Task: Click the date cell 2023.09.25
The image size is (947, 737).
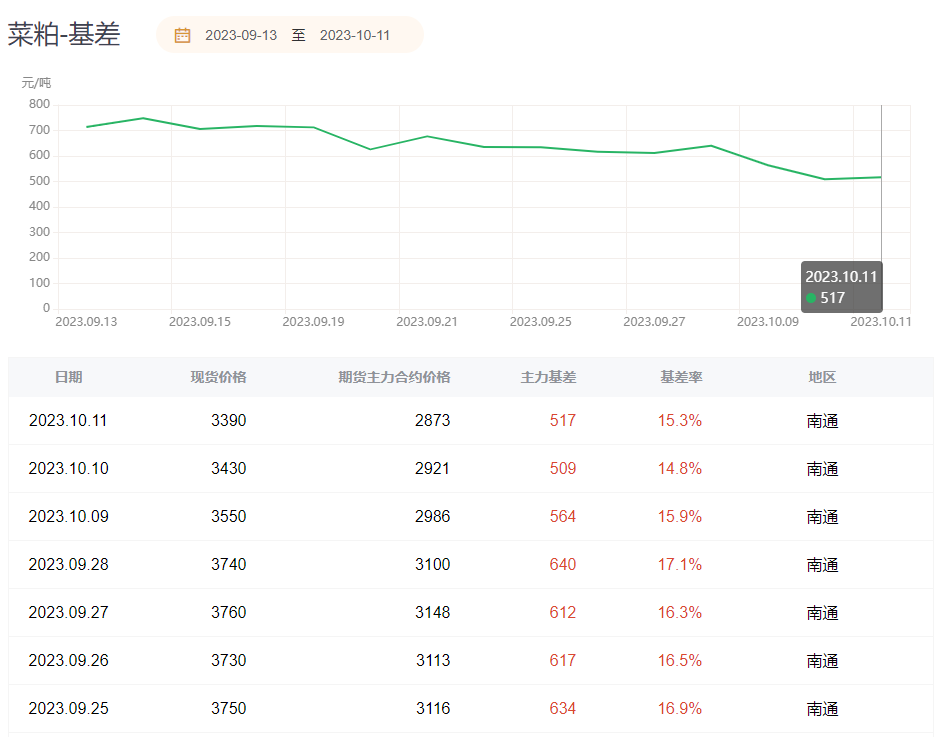Action: click(x=68, y=708)
